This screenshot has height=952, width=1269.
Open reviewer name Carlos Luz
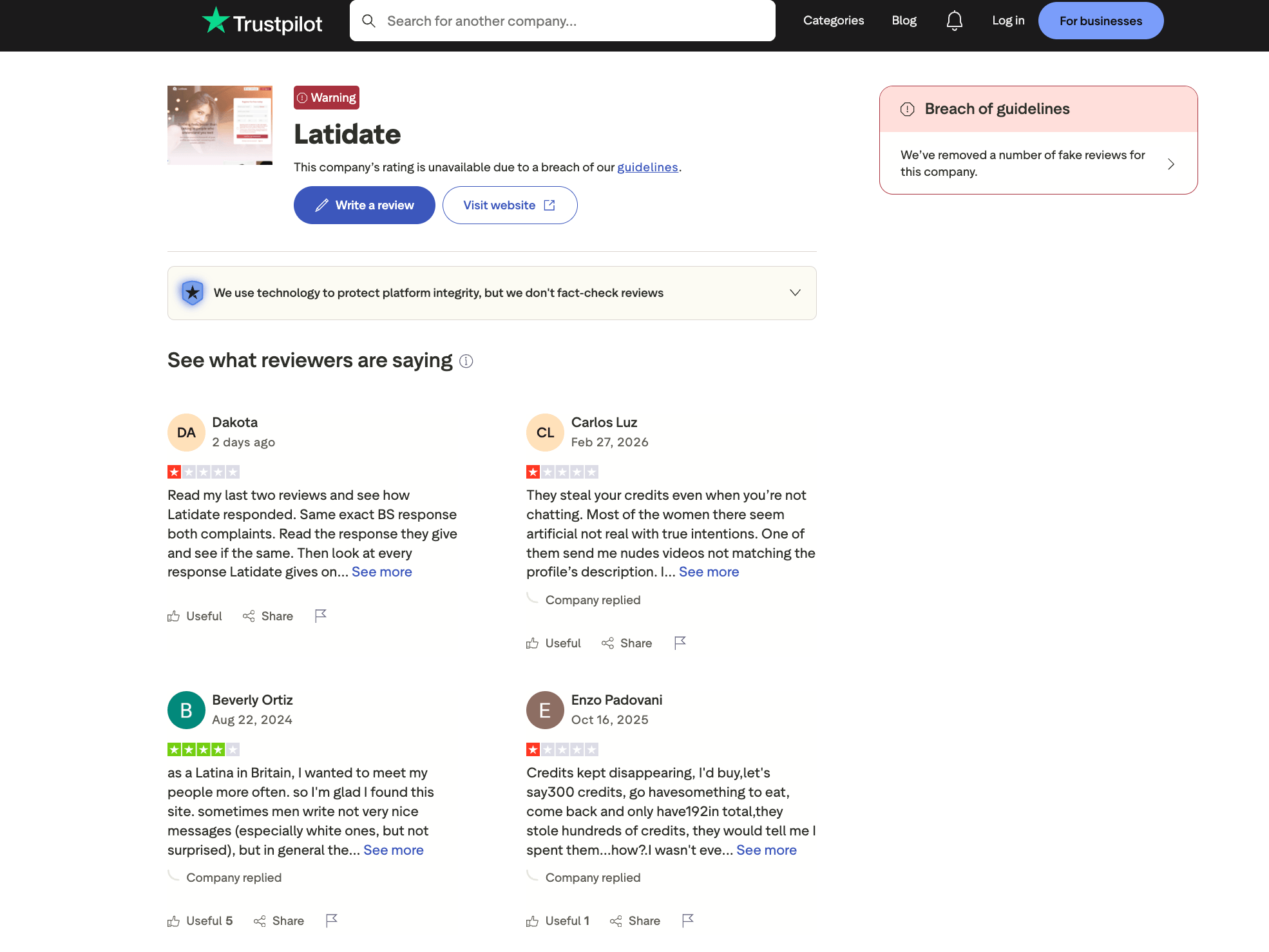point(604,423)
